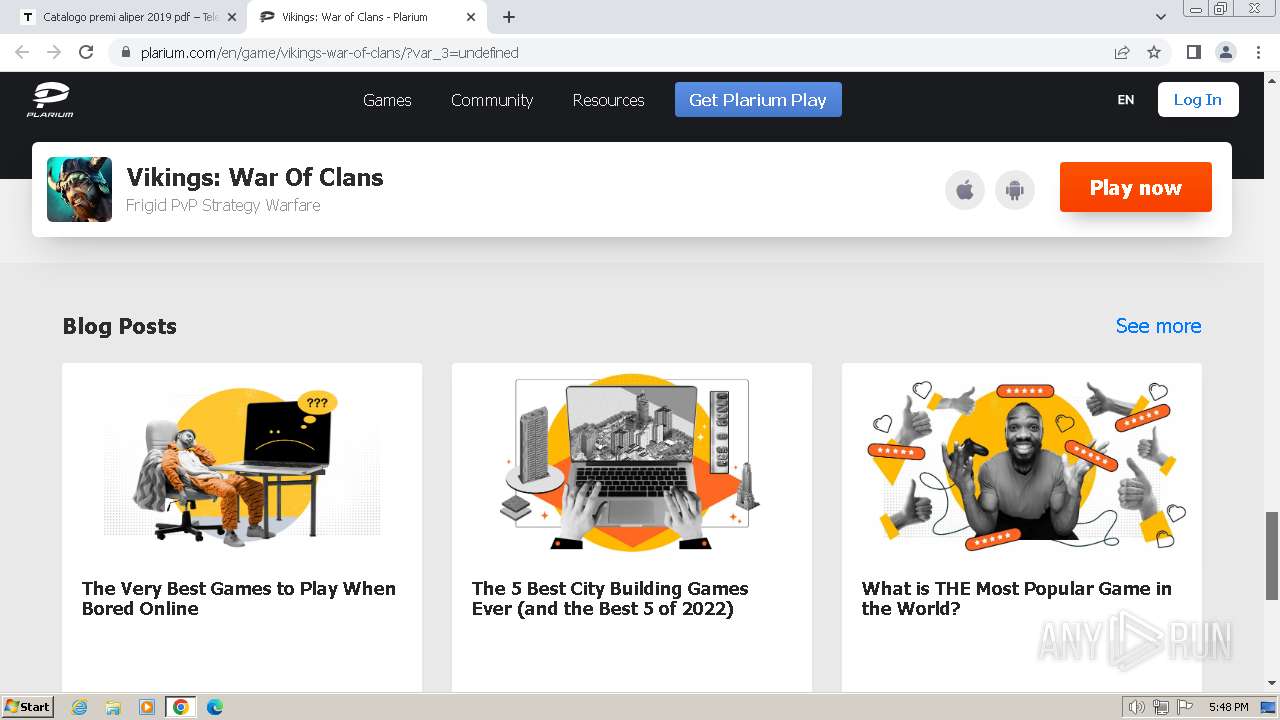Click the scrollbar up arrow

(x=1272, y=79)
